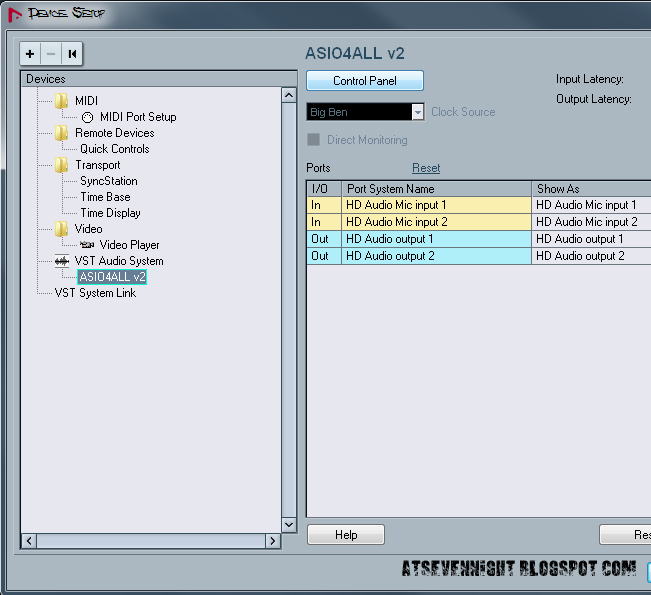Select VST System Link tree item
Viewport: 651px width, 595px height.
pos(95,293)
